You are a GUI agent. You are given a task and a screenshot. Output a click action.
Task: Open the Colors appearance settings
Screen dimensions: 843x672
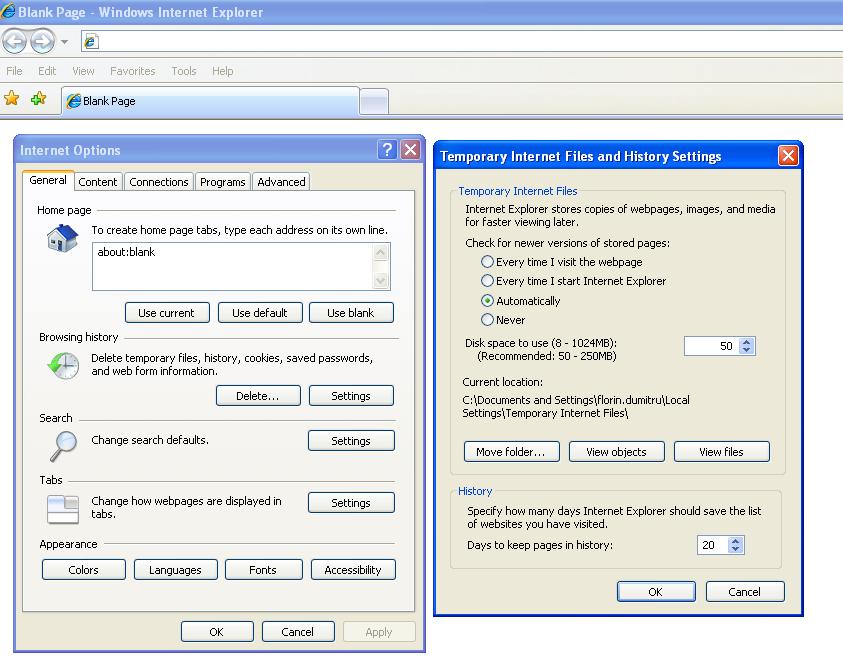click(x=84, y=570)
